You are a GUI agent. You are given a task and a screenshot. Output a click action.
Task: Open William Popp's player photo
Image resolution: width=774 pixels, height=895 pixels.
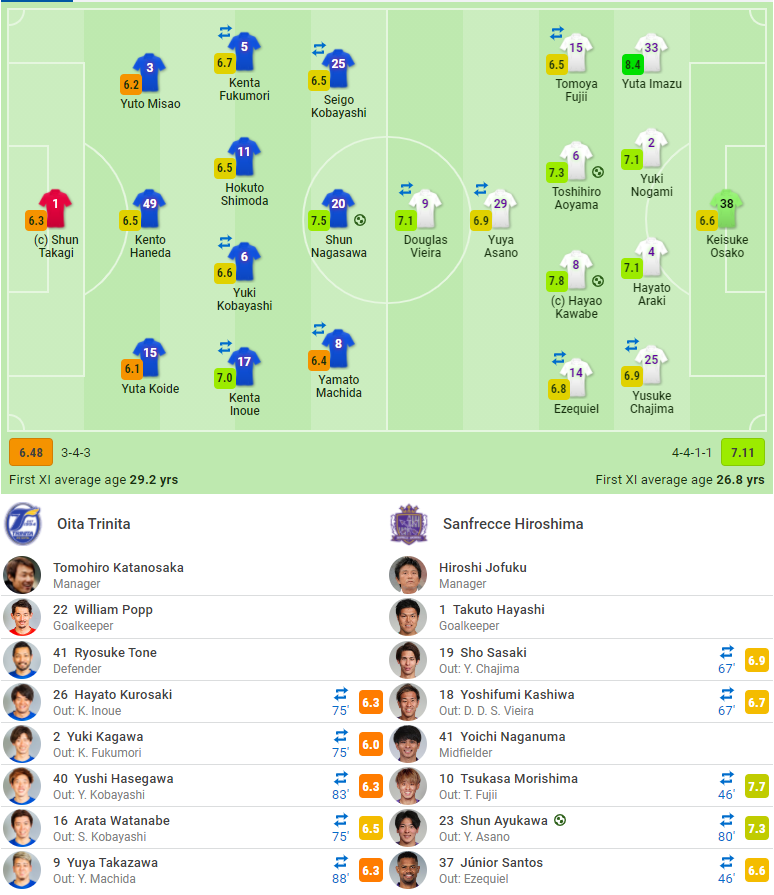22,617
